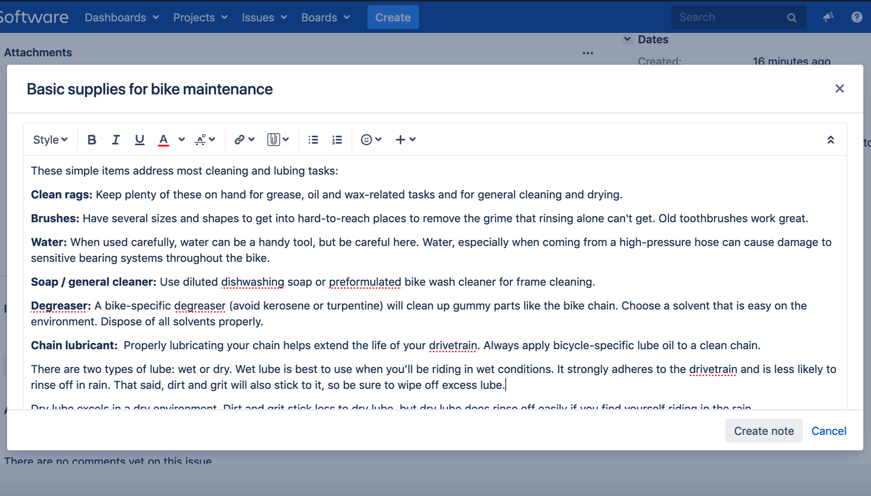Click the underlined word 'dishwashing'
The height and width of the screenshot is (496, 871).
[253, 282]
